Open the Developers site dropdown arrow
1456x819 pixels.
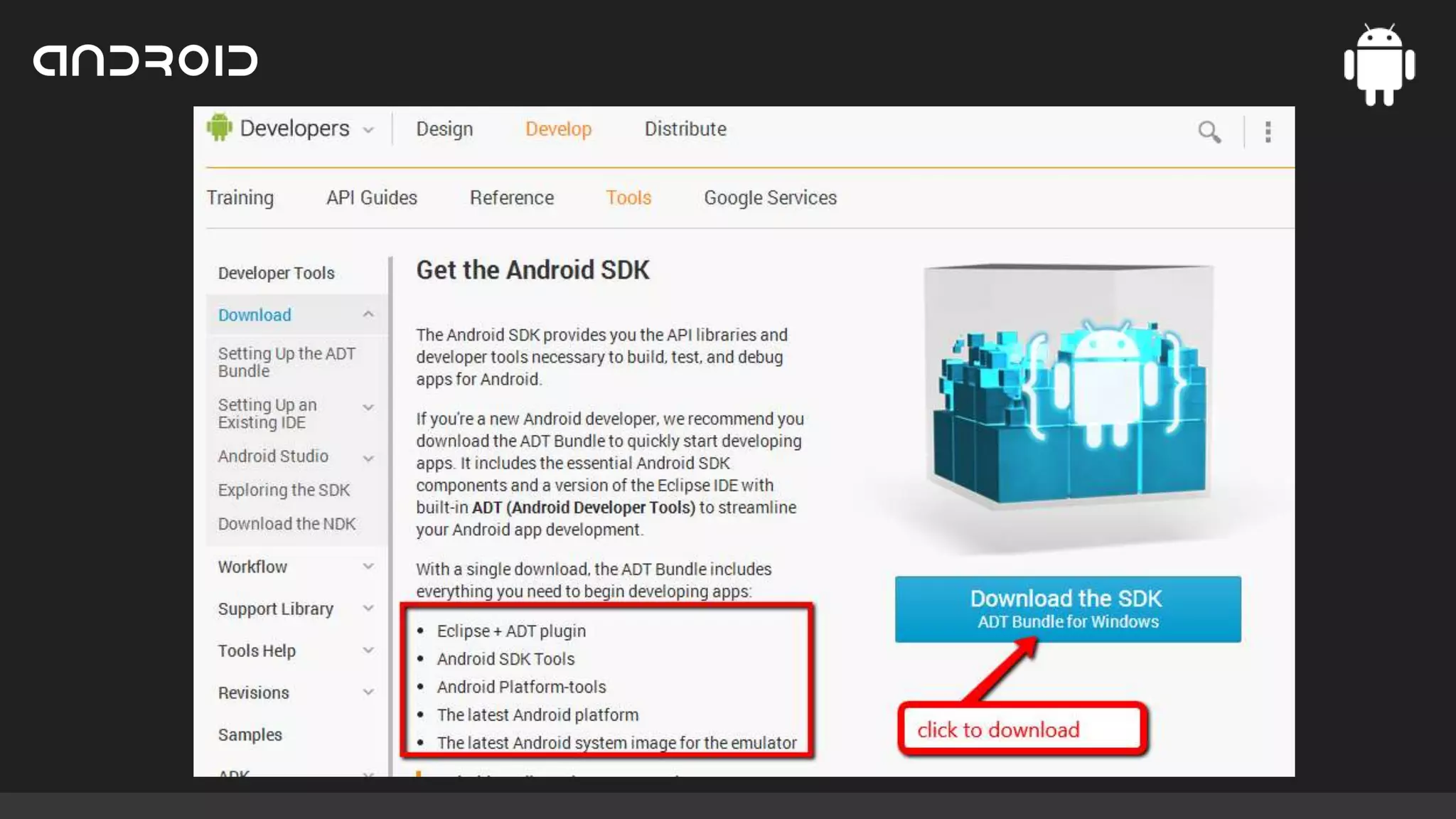pyautogui.click(x=368, y=130)
